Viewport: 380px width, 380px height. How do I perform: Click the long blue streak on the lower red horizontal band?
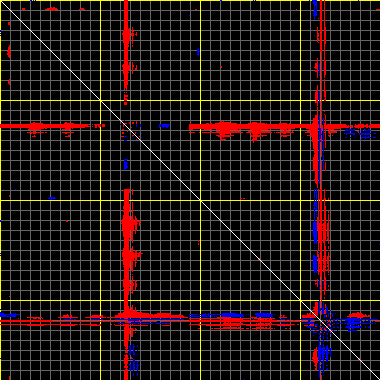pos(233,315)
